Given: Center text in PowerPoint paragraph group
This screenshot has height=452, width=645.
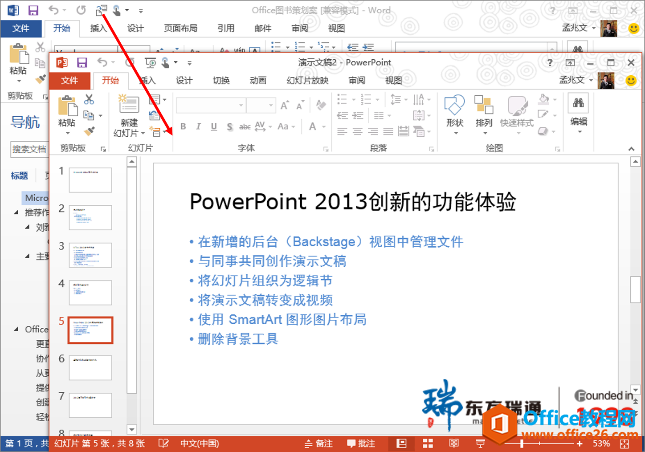Looking at the screenshot, I should point(358,132).
